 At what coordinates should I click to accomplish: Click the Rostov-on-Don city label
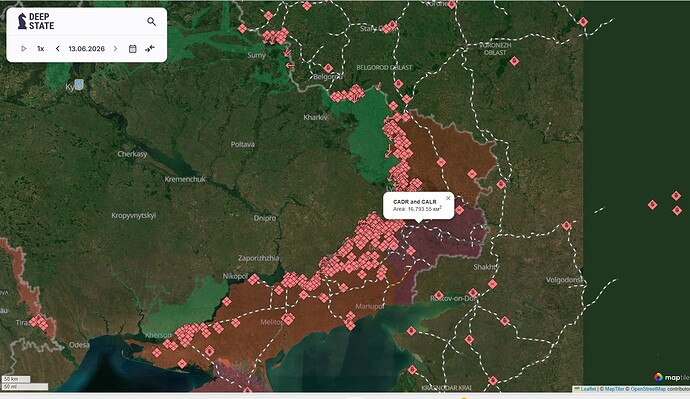(x=454, y=298)
